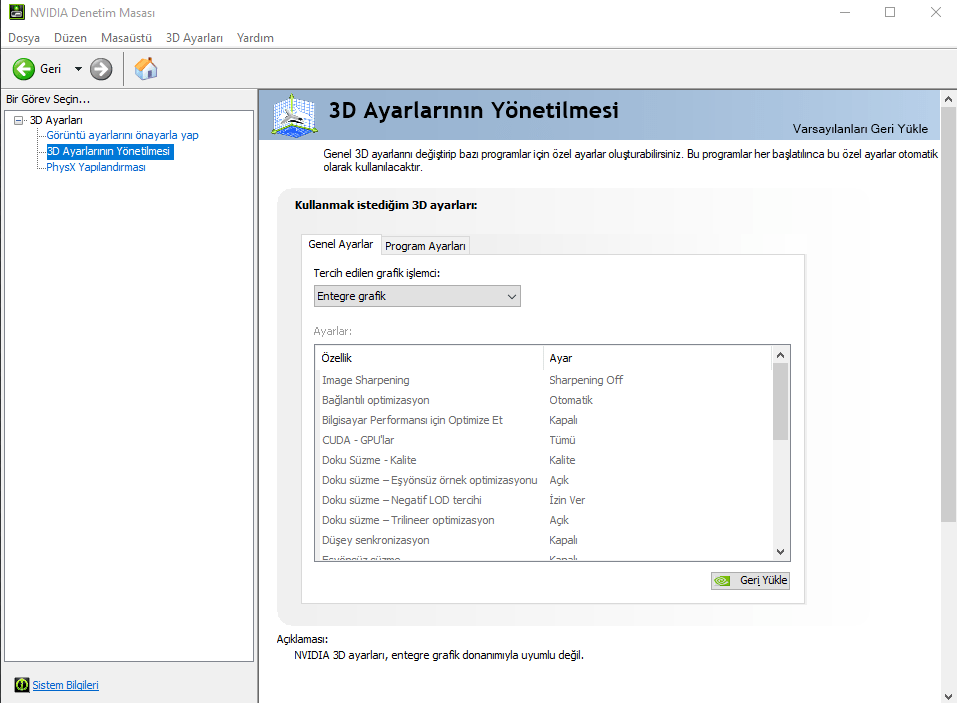Click the Sharpening Off value
Image resolution: width=957 pixels, height=703 pixels.
(x=586, y=380)
